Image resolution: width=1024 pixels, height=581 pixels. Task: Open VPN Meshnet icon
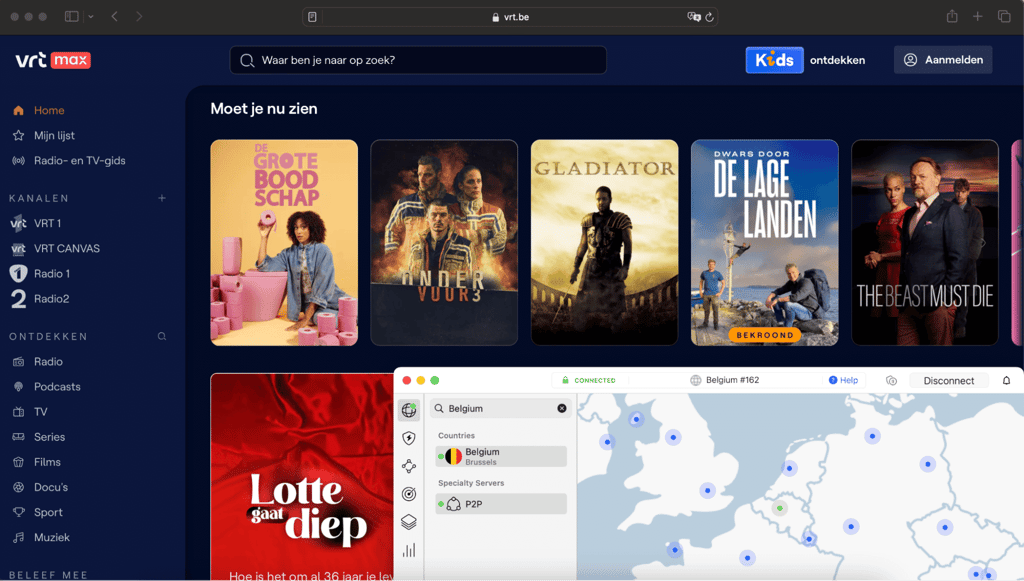tap(409, 466)
